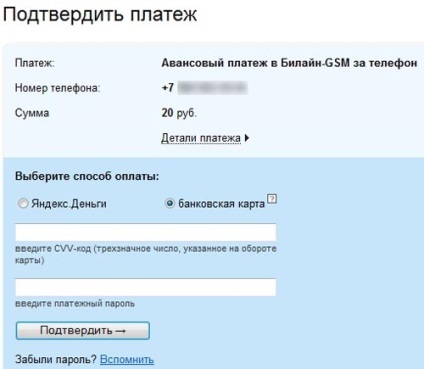Select the Яндекс.Деньги payment option

23,203
